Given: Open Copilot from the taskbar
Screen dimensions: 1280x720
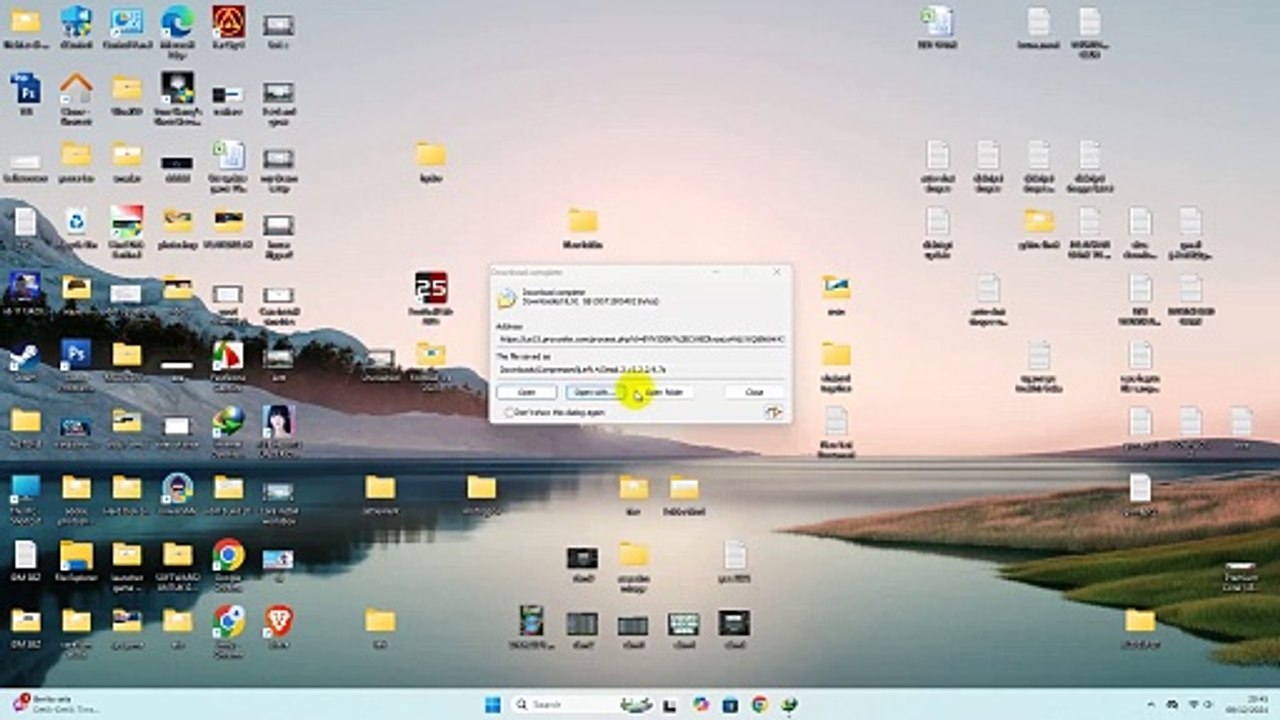Looking at the screenshot, I should 701,704.
